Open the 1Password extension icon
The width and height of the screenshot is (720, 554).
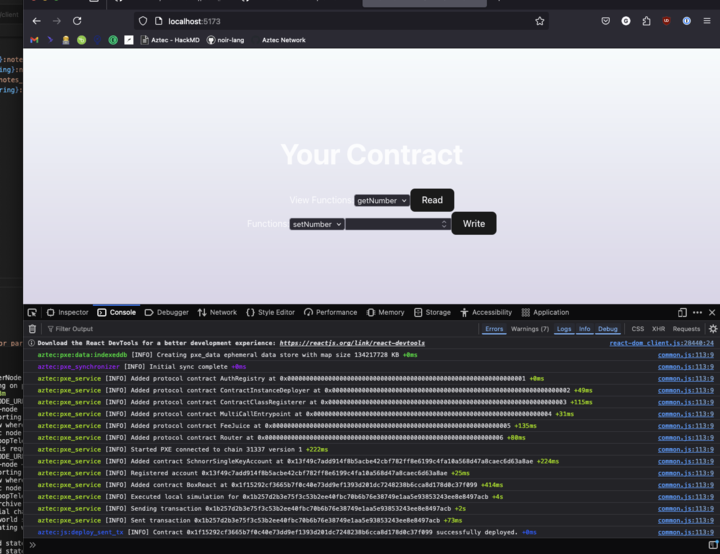coord(686,21)
